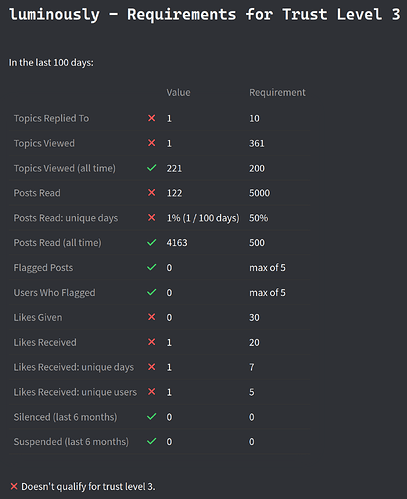This screenshot has width=407, height=499.
Task: Click the 5000 Posts Read requirement
Action: click(x=260, y=193)
